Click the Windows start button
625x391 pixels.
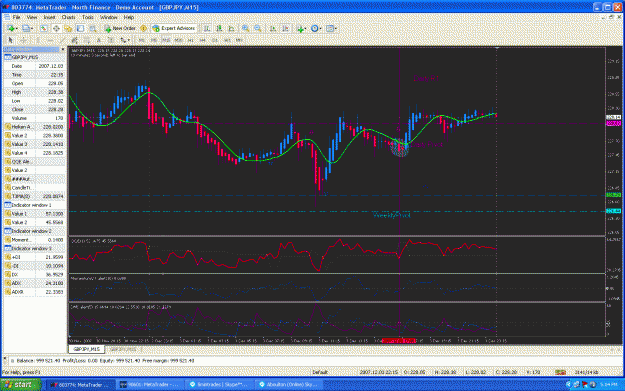point(20,385)
